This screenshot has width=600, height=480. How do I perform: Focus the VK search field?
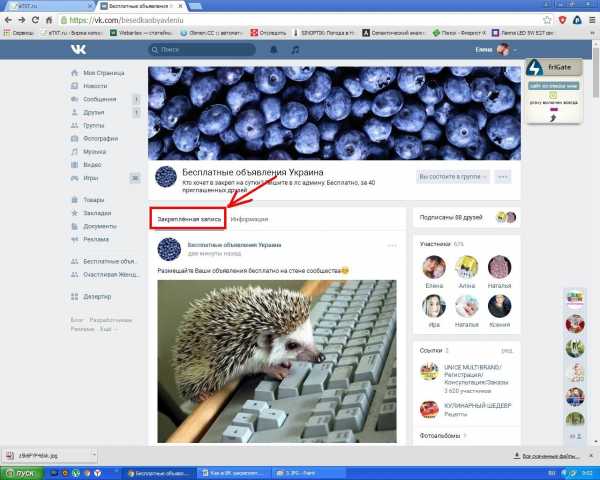pos(202,50)
